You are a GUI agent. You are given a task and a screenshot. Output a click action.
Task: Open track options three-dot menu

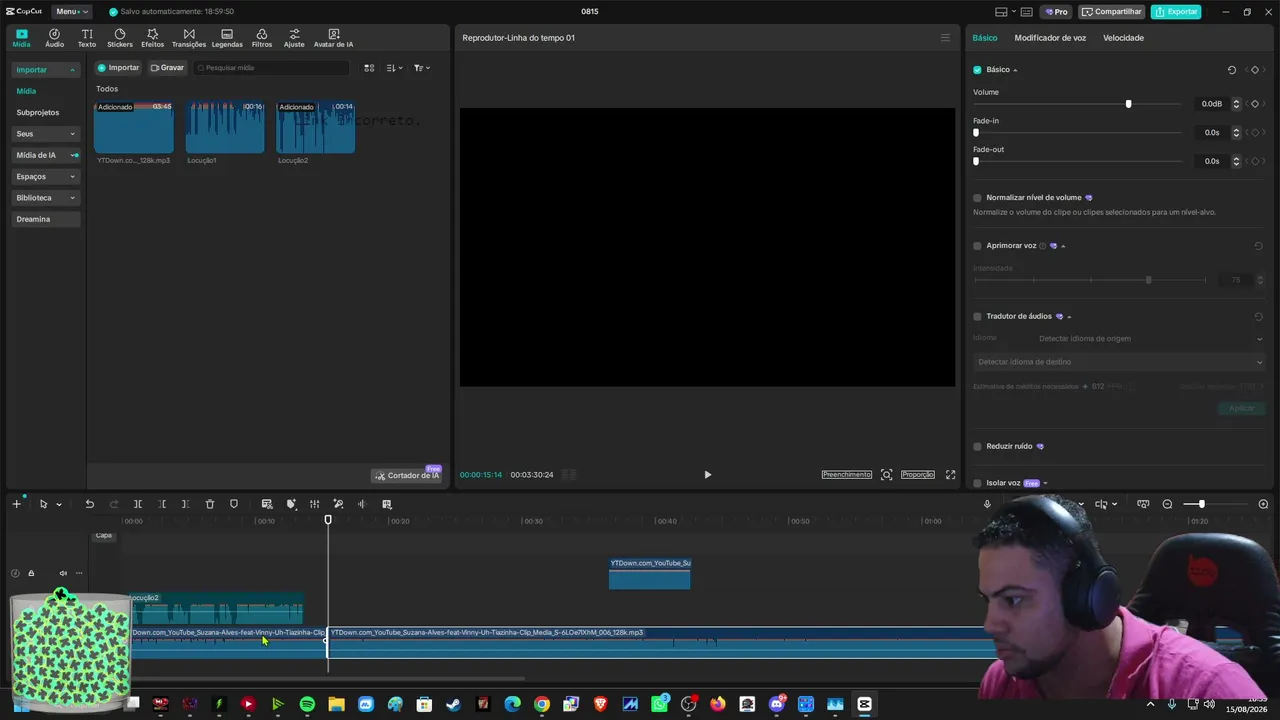coord(79,573)
